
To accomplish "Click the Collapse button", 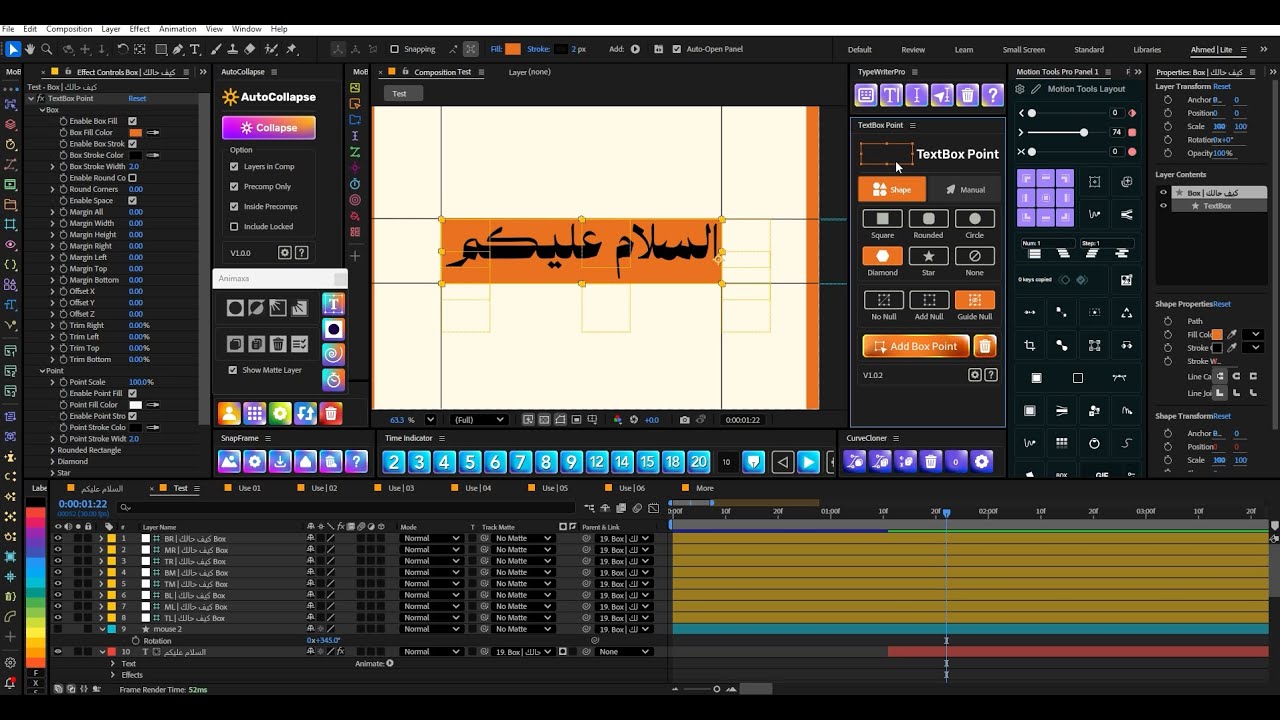I will [268, 127].
